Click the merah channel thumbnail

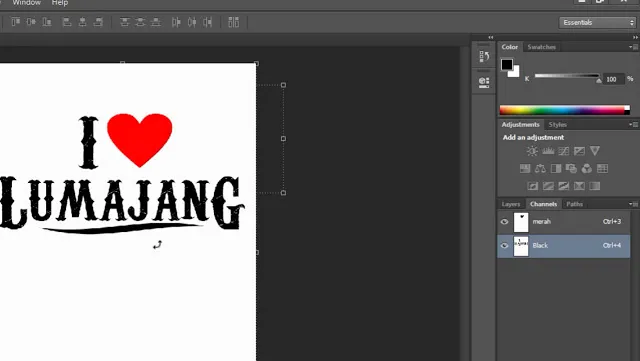(x=521, y=222)
